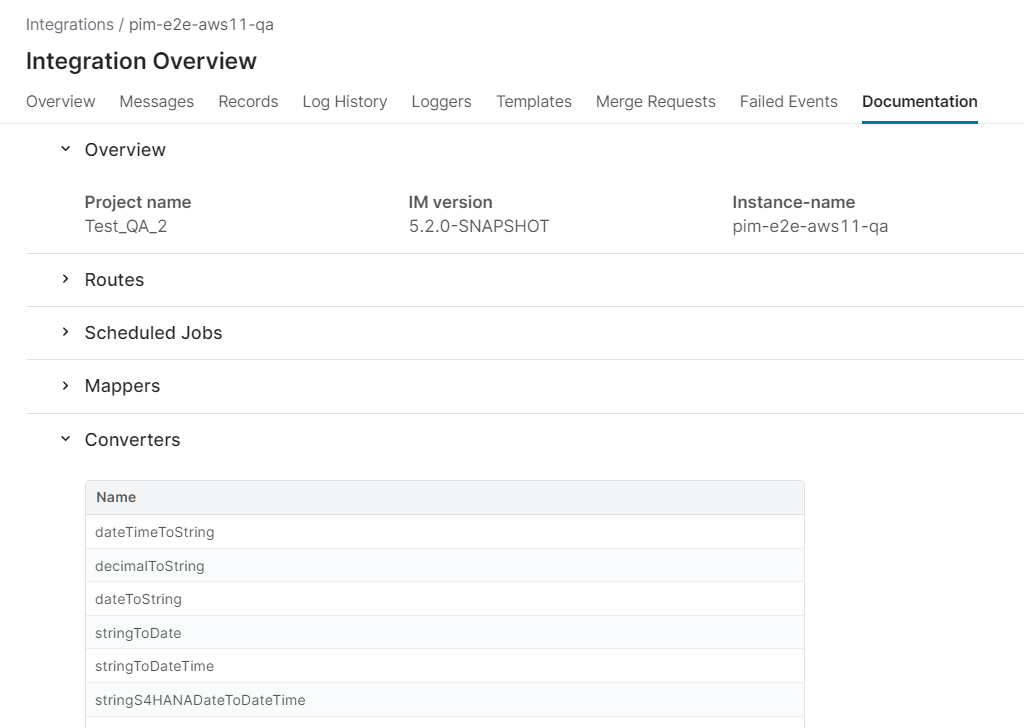
Task: View the Failed Events tab
Action: click(x=788, y=101)
